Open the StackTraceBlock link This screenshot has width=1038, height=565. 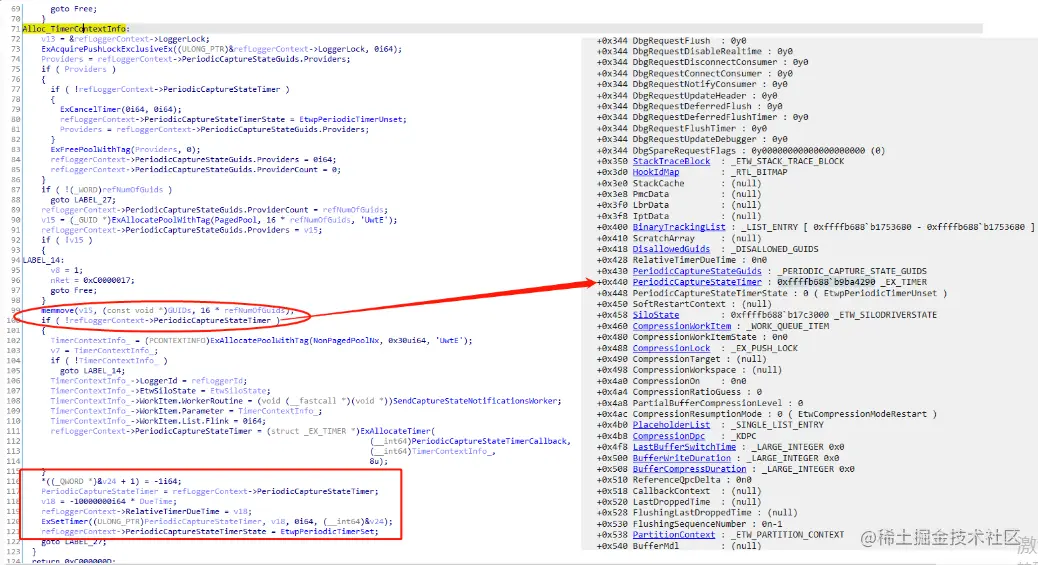[x=671, y=161]
